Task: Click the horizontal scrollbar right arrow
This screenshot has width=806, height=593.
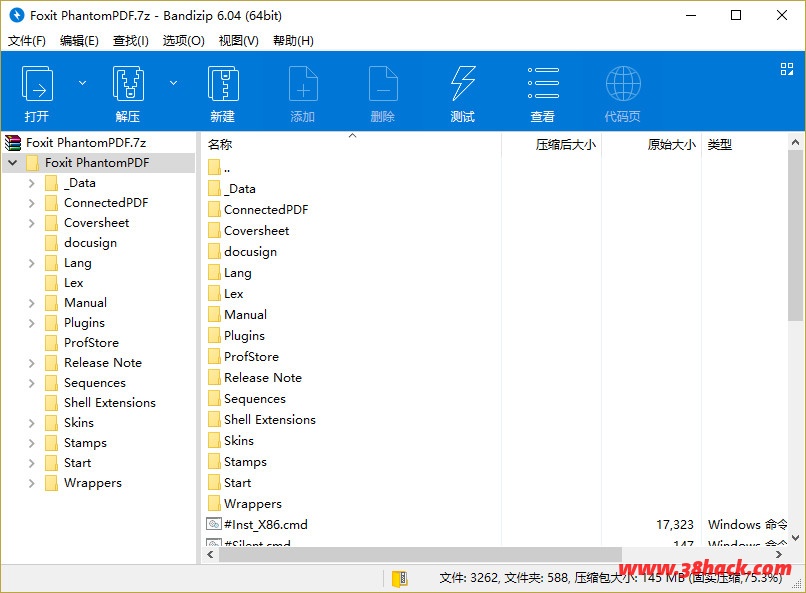Action: coord(779,555)
